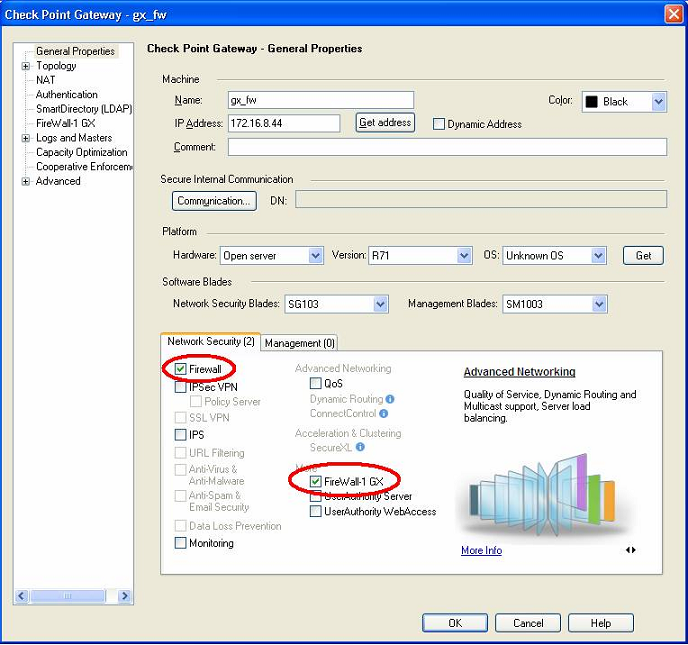Follow the More Info link

(x=481, y=550)
